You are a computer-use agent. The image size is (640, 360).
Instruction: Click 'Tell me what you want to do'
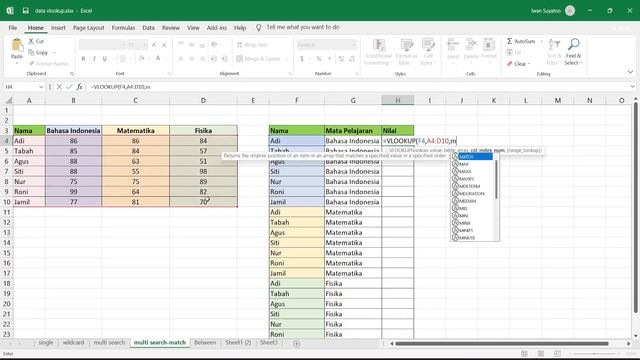tap(303, 27)
